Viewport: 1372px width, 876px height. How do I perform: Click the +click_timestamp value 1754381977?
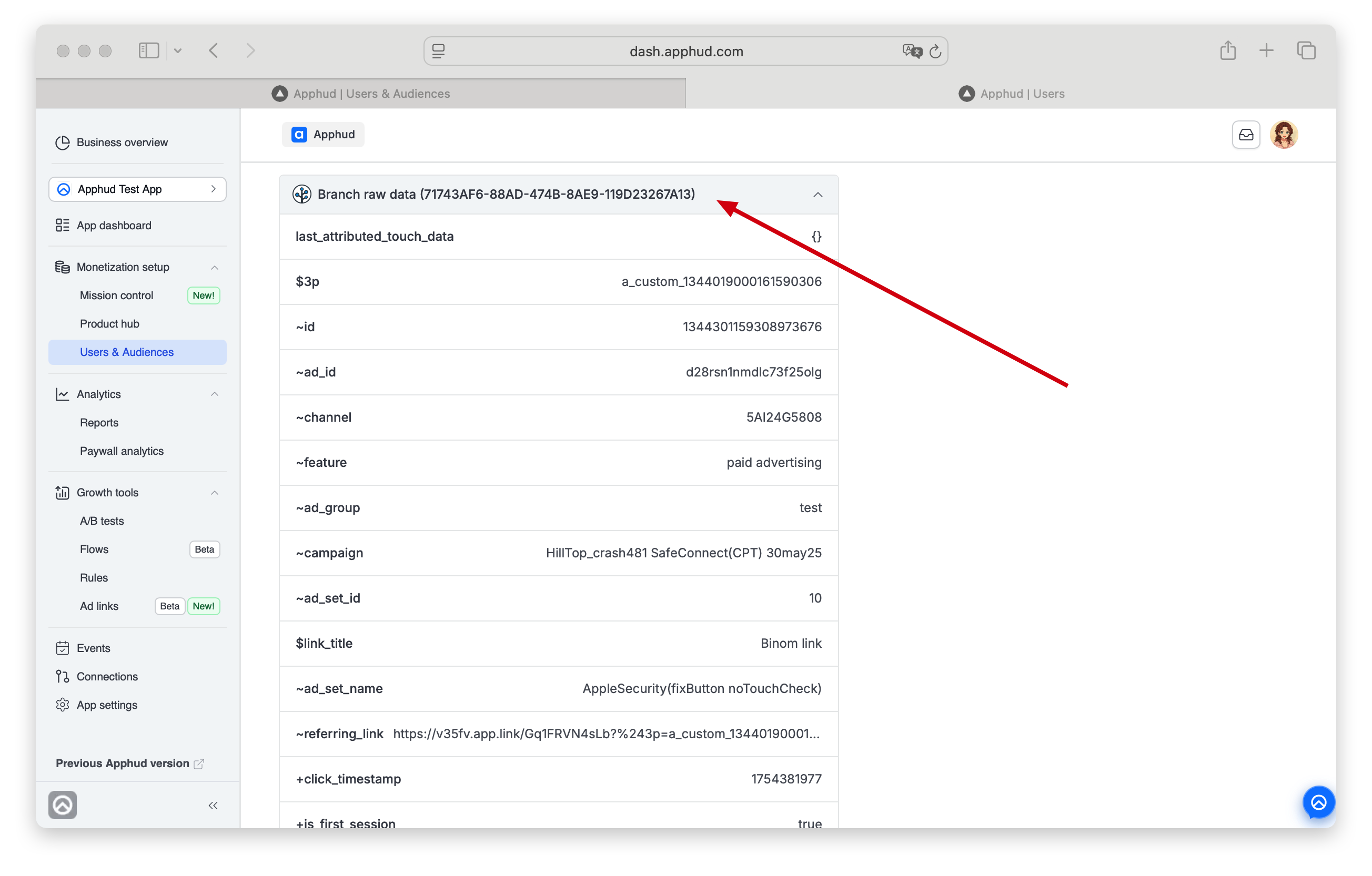(x=786, y=779)
